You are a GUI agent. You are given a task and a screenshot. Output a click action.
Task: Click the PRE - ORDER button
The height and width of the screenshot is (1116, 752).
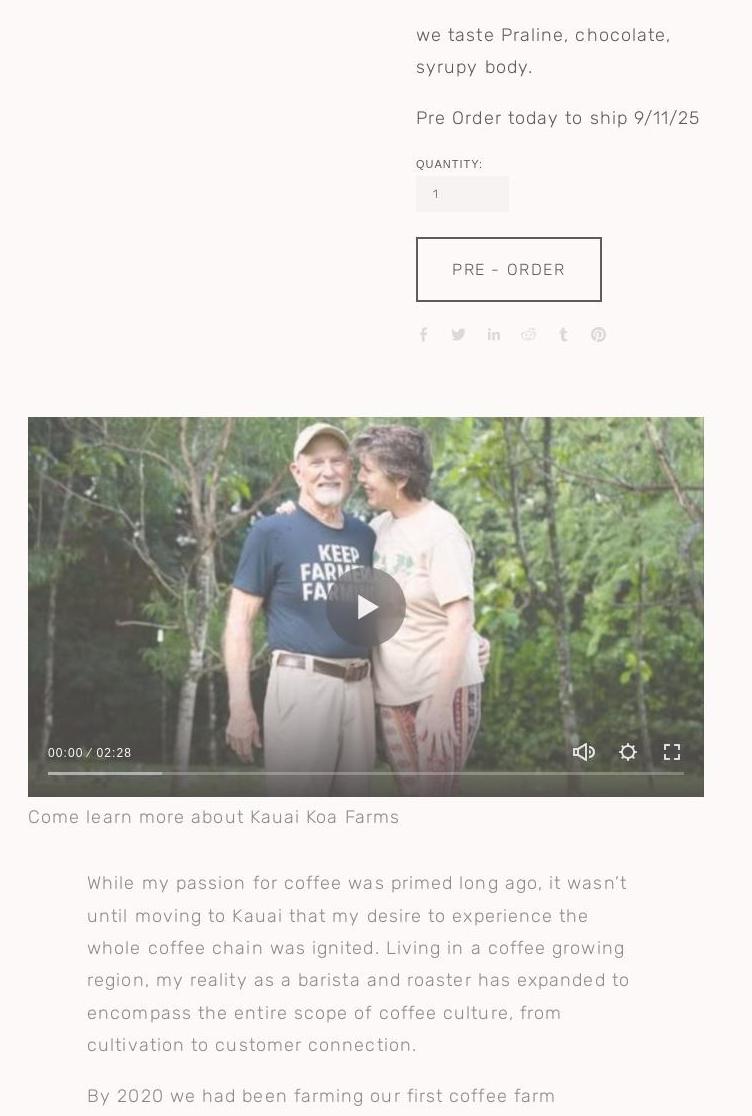point(509,270)
